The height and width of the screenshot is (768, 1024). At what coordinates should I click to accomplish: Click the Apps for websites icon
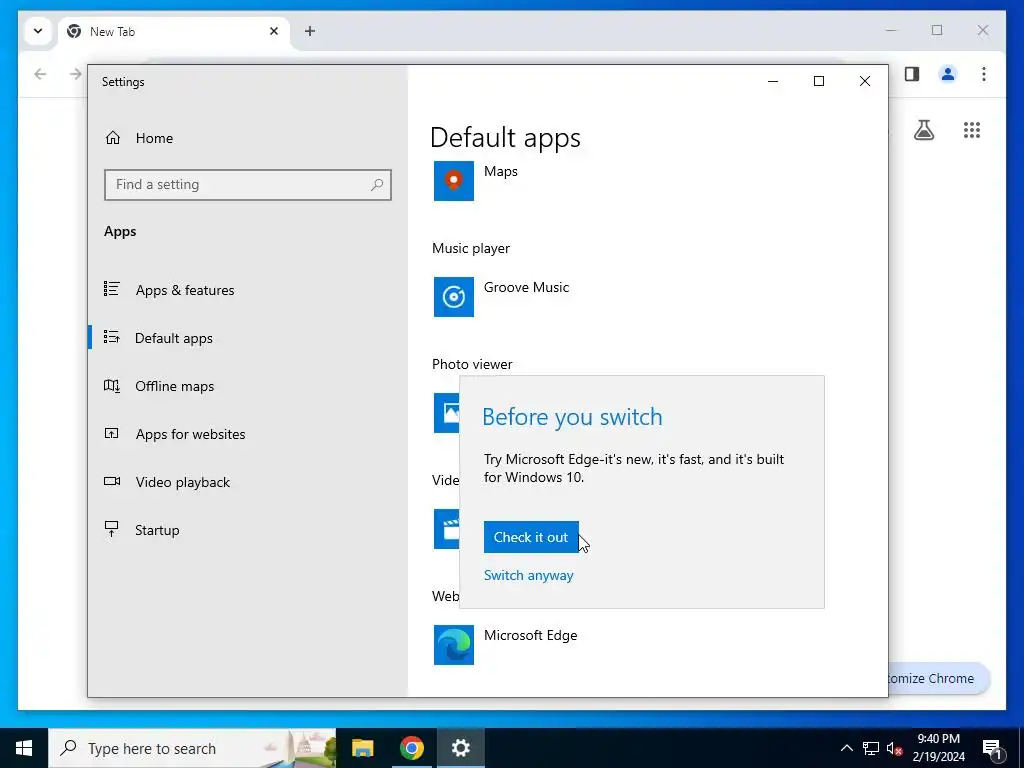[112, 433]
